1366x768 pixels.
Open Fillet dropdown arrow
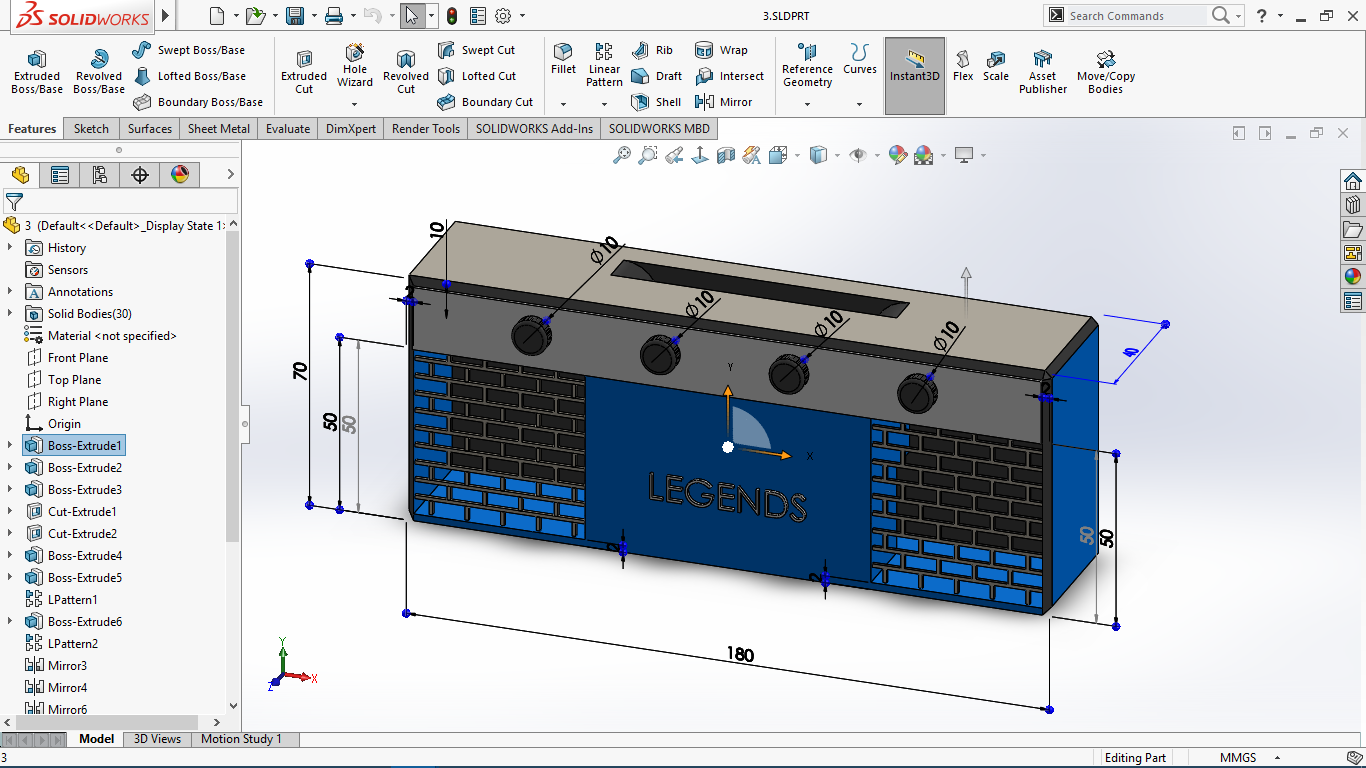[563, 103]
